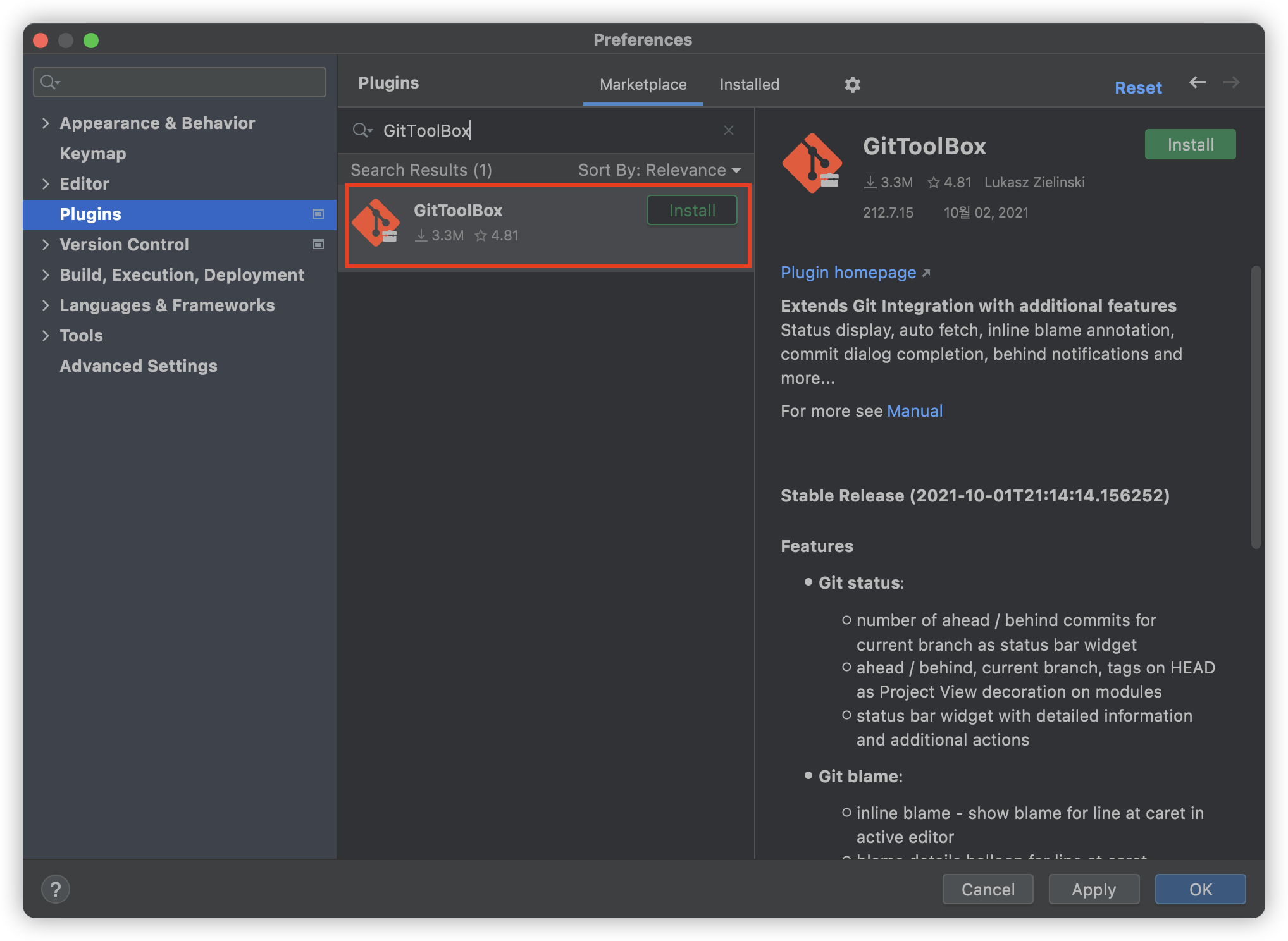Click the 3.3M downloads in search result
Viewport: 1288px width, 941px height.
[x=440, y=236]
